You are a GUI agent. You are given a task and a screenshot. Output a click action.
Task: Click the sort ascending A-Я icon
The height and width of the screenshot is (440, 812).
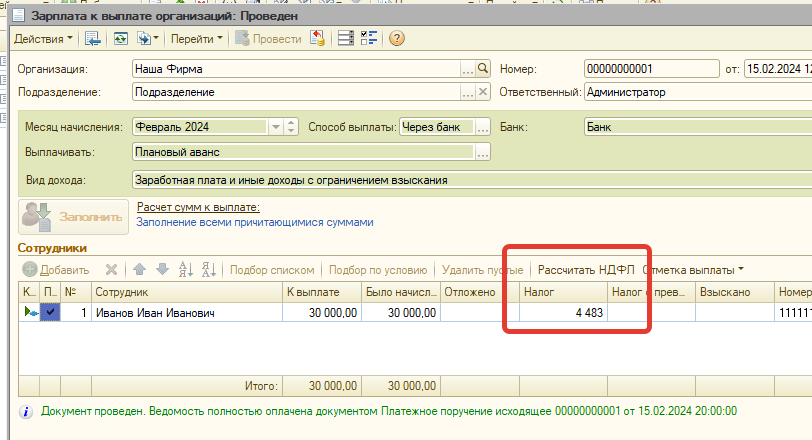[x=185, y=270]
